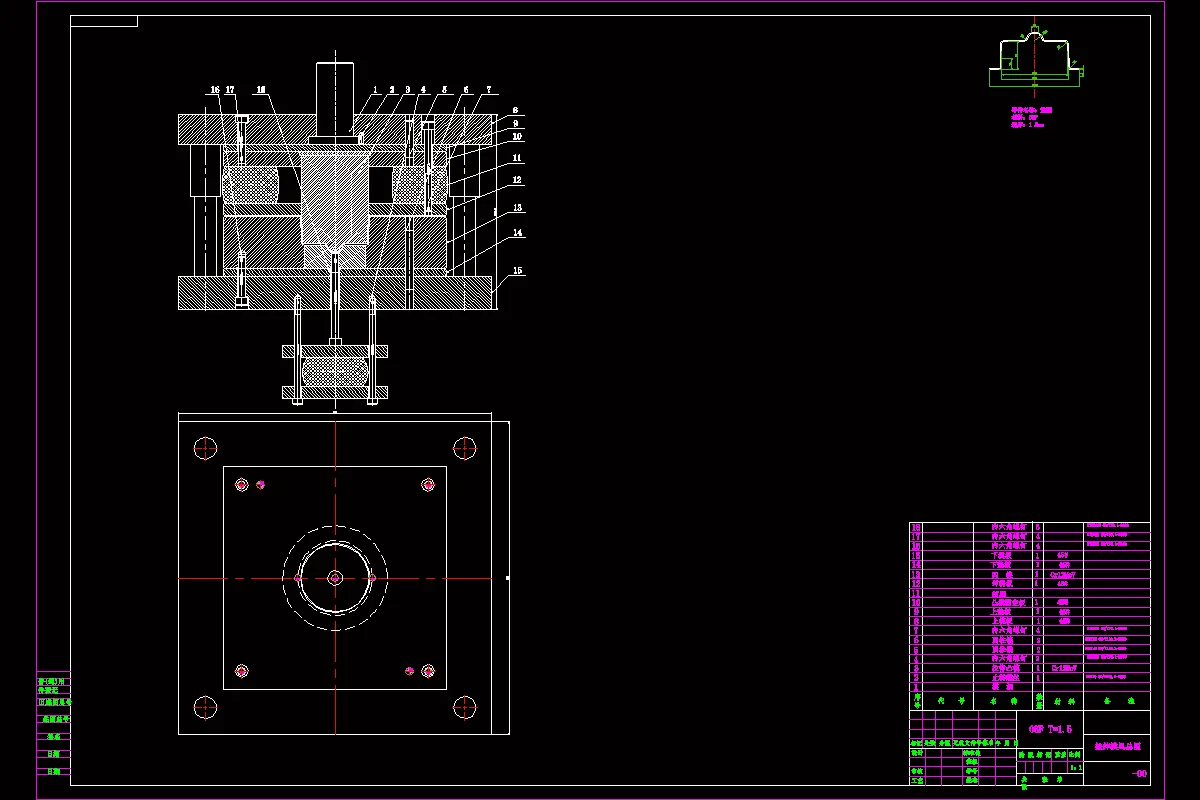Select balloon number 3 in section view
Viewport: 1200px width, 800px height.
408,89
